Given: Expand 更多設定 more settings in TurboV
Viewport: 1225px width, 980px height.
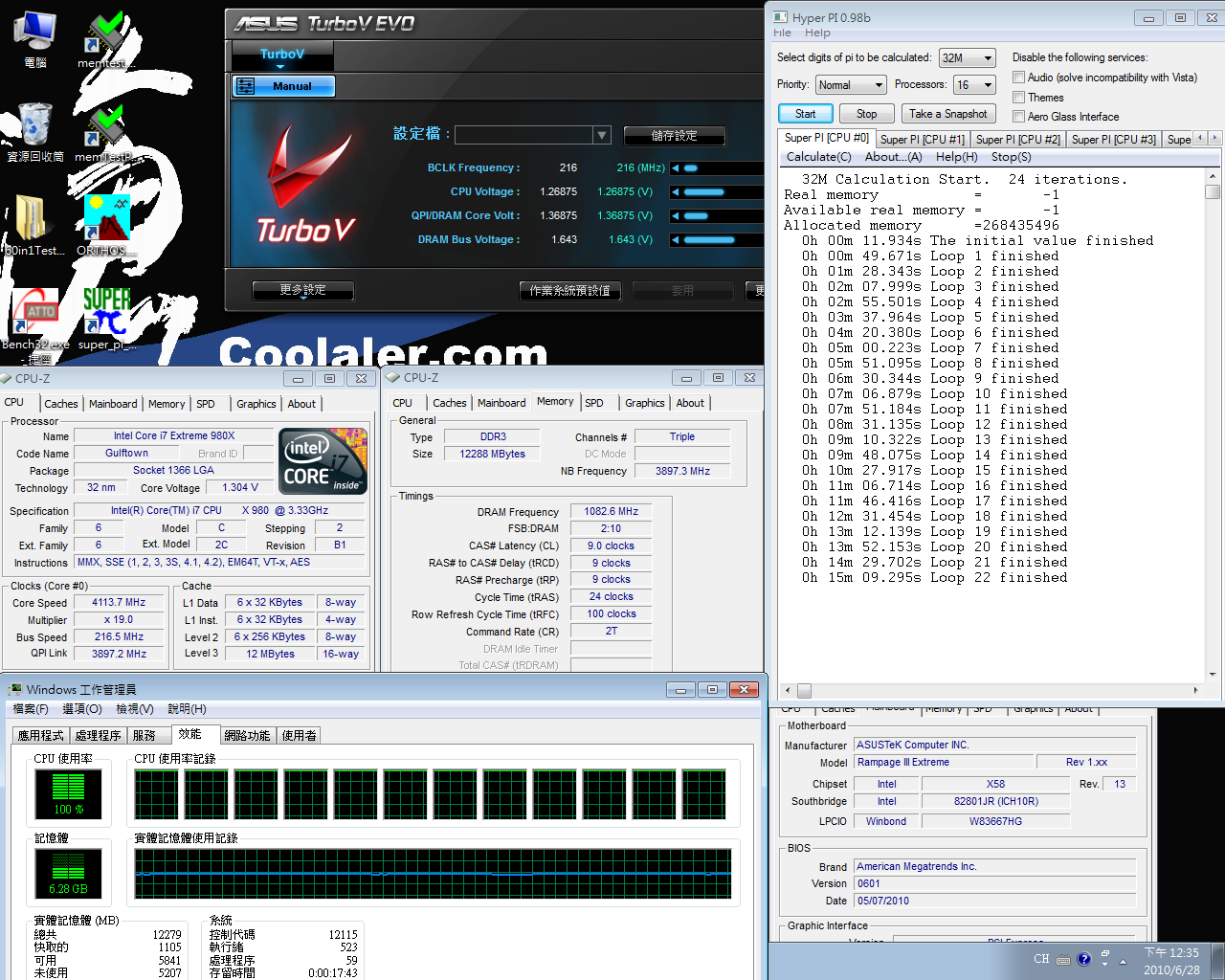Looking at the screenshot, I should [302, 290].
